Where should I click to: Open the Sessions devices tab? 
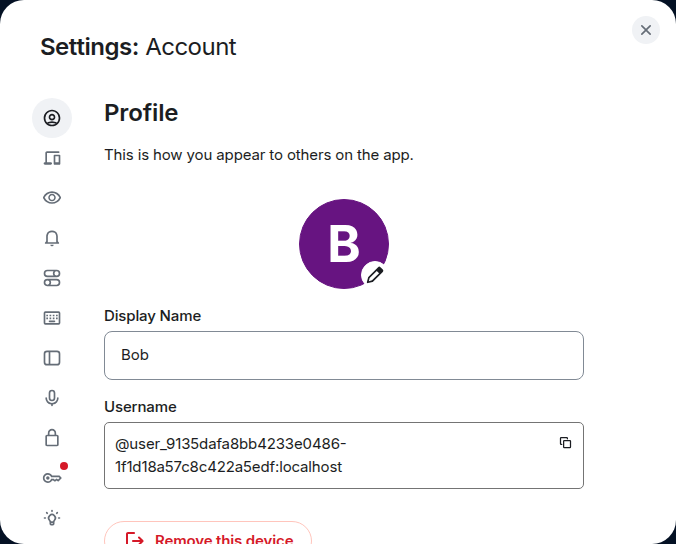click(x=52, y=158)
